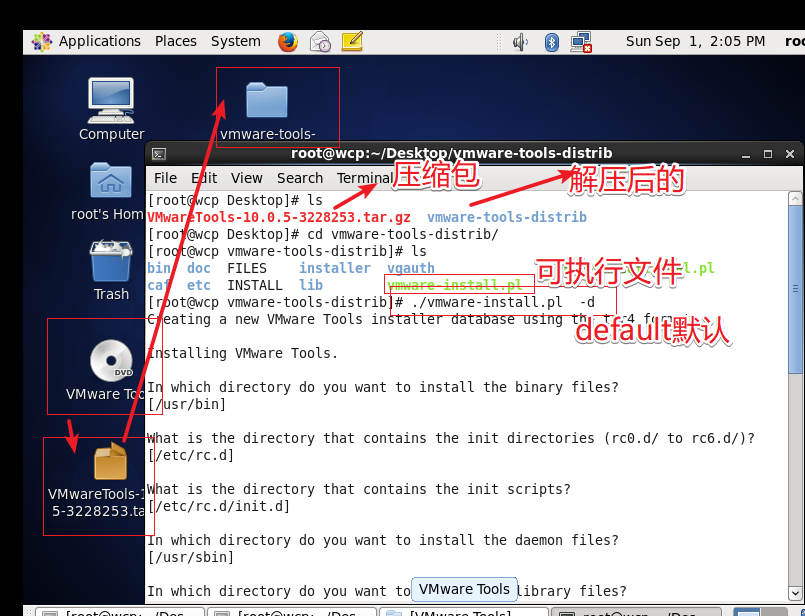Click the lib directory in listing

(x=311, y=285)
